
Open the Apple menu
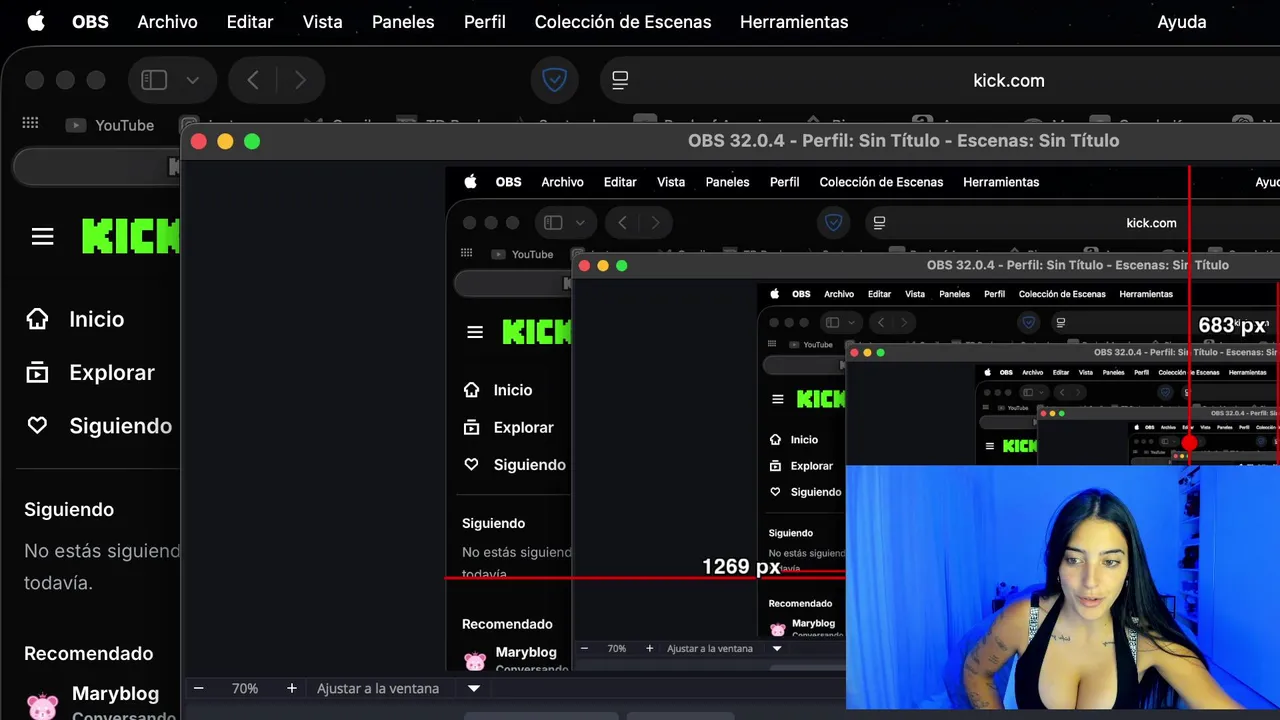[36, 21]
